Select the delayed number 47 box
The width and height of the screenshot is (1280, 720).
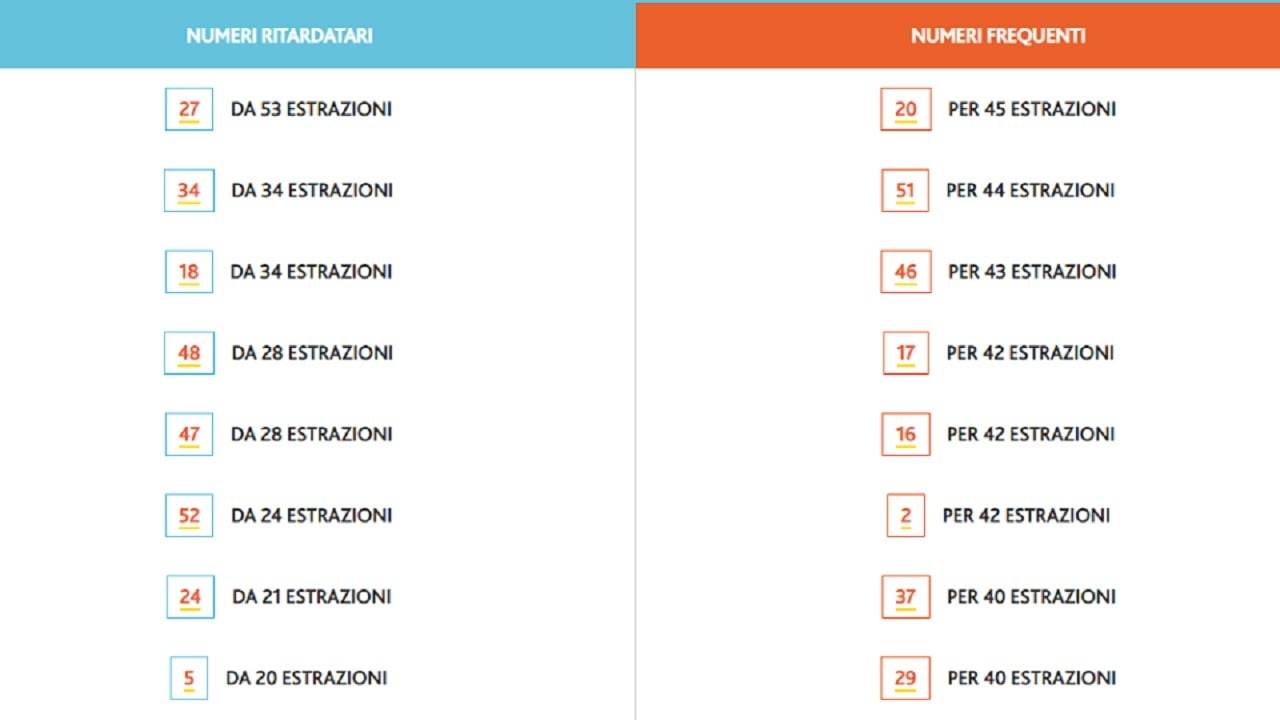tap(189, 434)
